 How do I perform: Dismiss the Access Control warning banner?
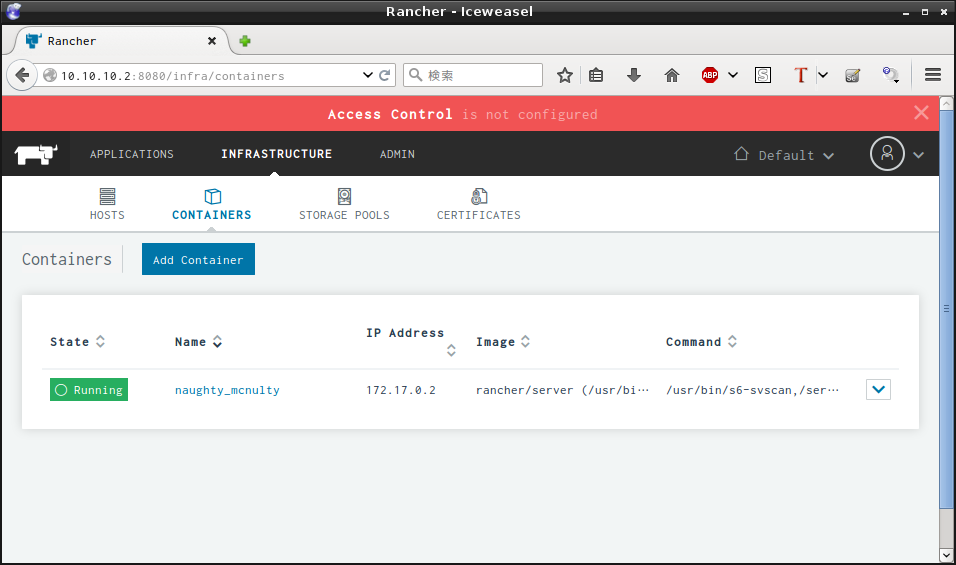(x=921, y=112)
